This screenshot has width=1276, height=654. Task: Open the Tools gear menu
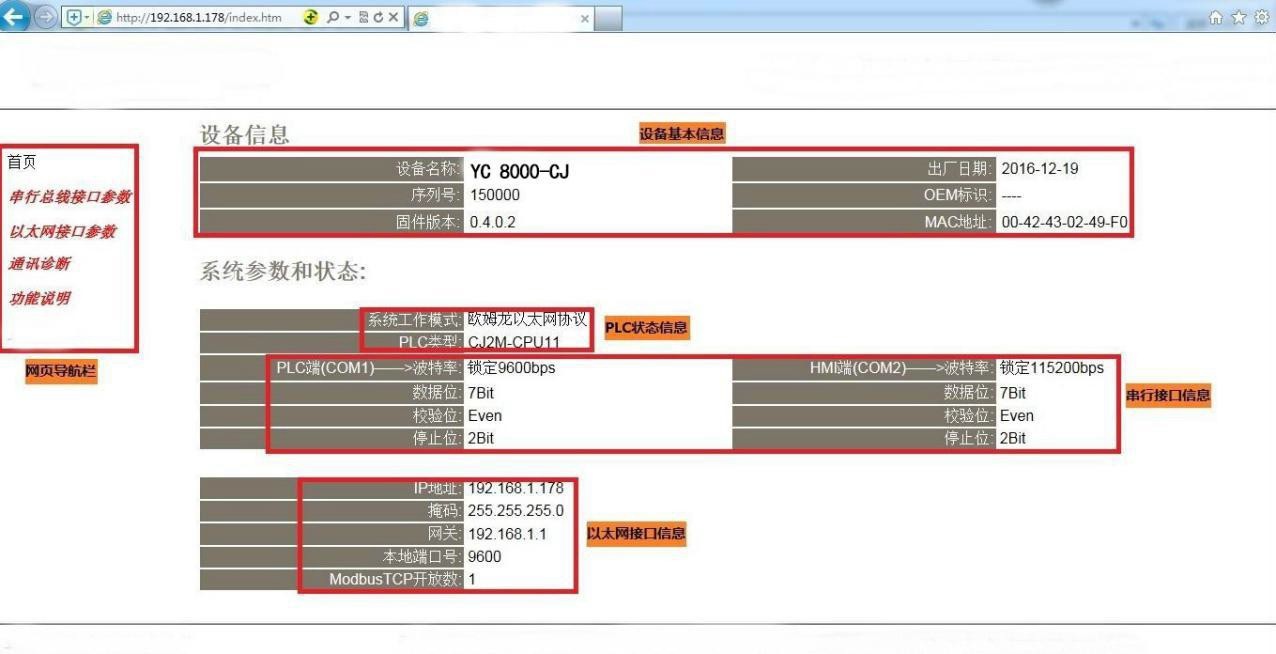pos(1264,17)
